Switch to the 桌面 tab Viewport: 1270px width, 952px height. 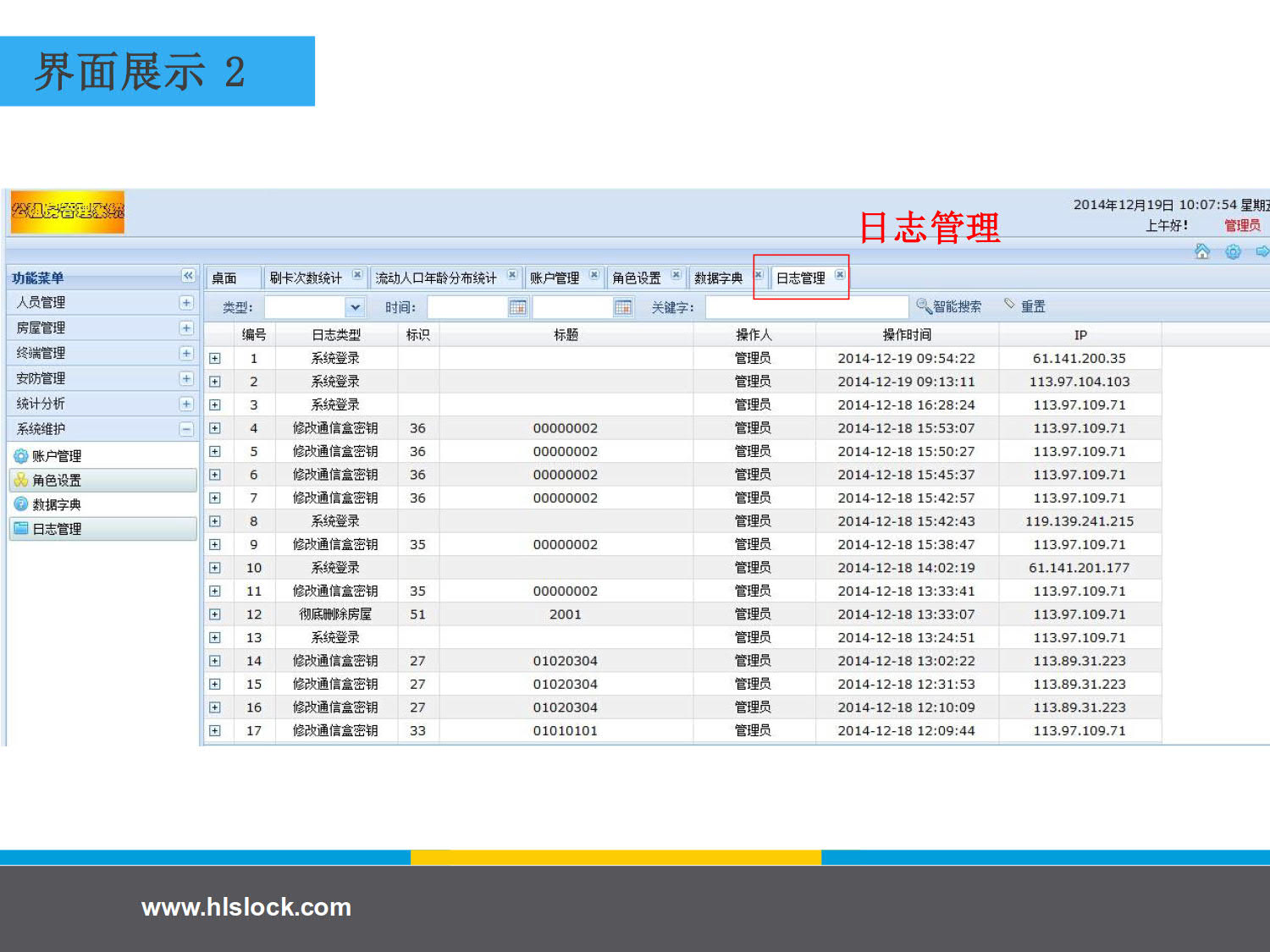224,278
